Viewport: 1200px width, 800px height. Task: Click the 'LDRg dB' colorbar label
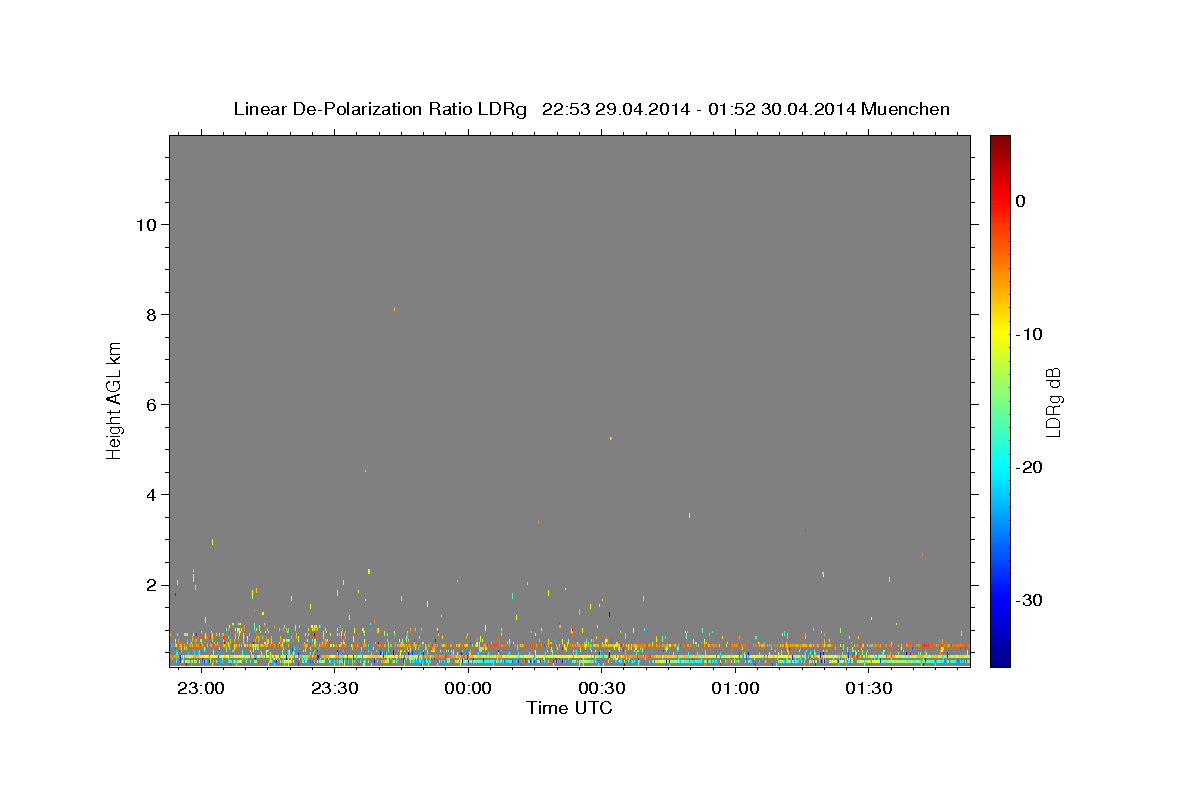click(1052, 402)
